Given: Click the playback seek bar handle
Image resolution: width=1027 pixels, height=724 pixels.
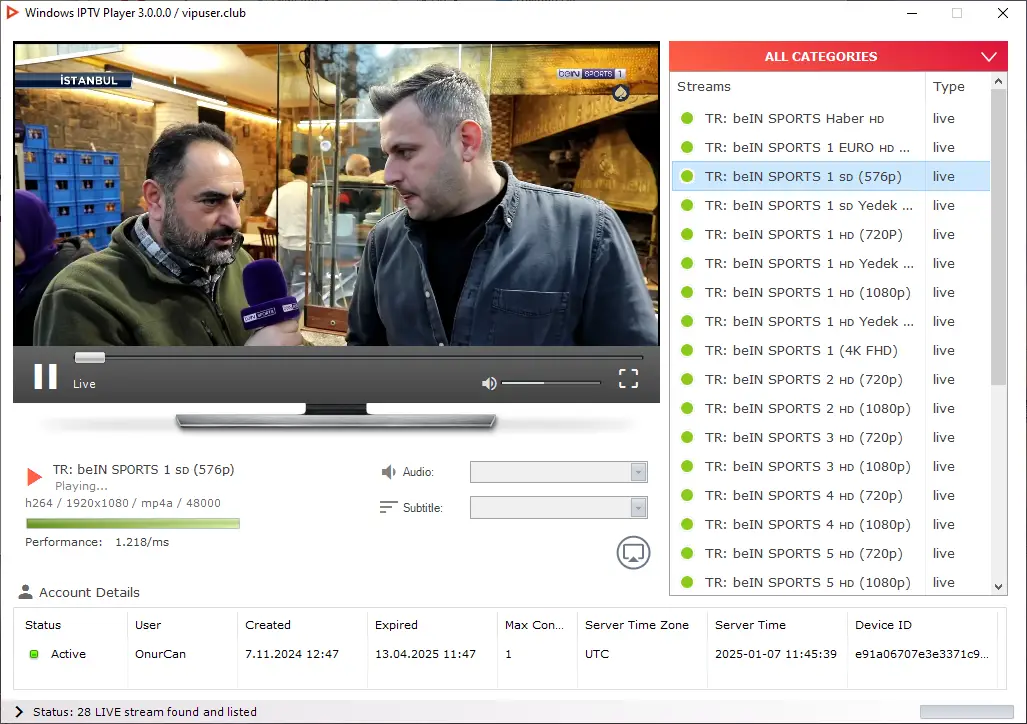Looking at the screenshot, I should pyautogui.click(x=90, y=357).
